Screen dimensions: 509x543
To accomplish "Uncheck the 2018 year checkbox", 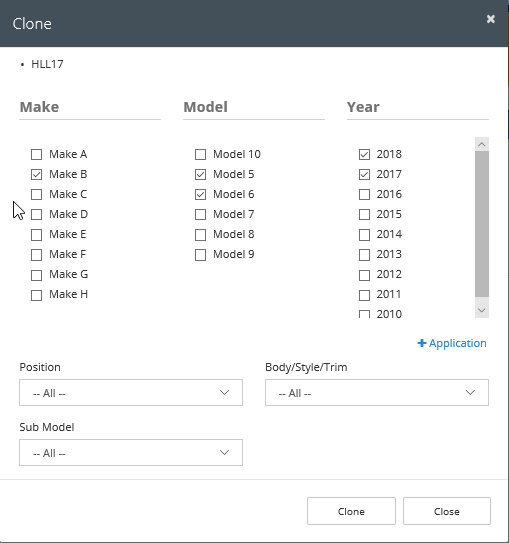I will tap(364, 154).
